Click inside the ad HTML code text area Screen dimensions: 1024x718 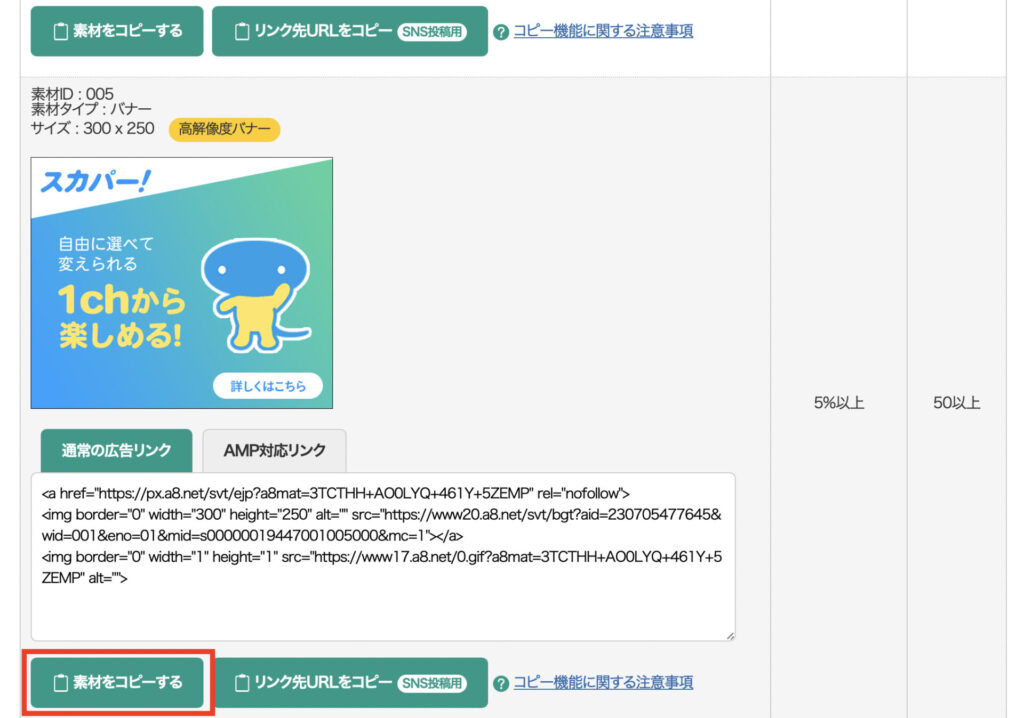click(383, 557)
